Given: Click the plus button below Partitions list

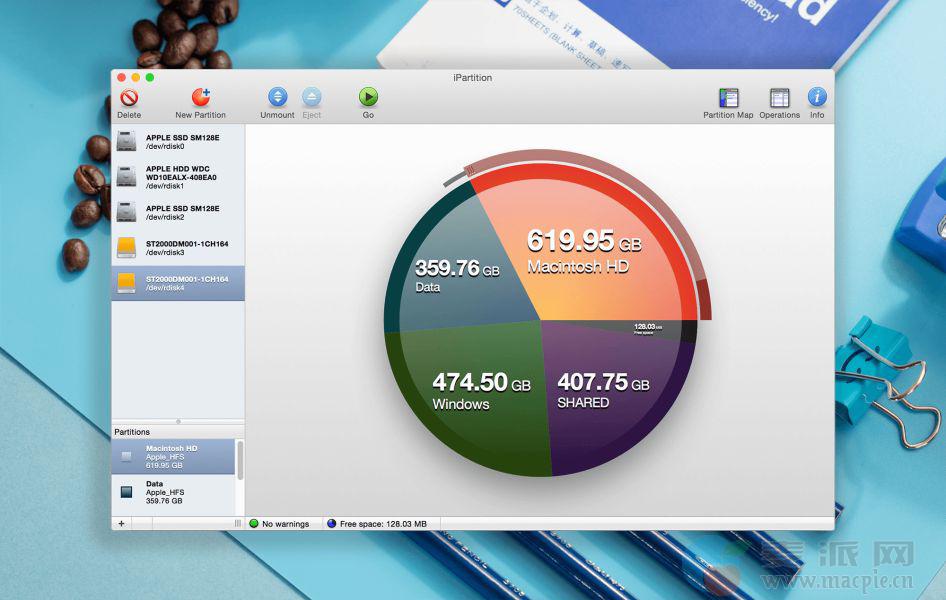Looking at the screenshot, I should point(121,523).
